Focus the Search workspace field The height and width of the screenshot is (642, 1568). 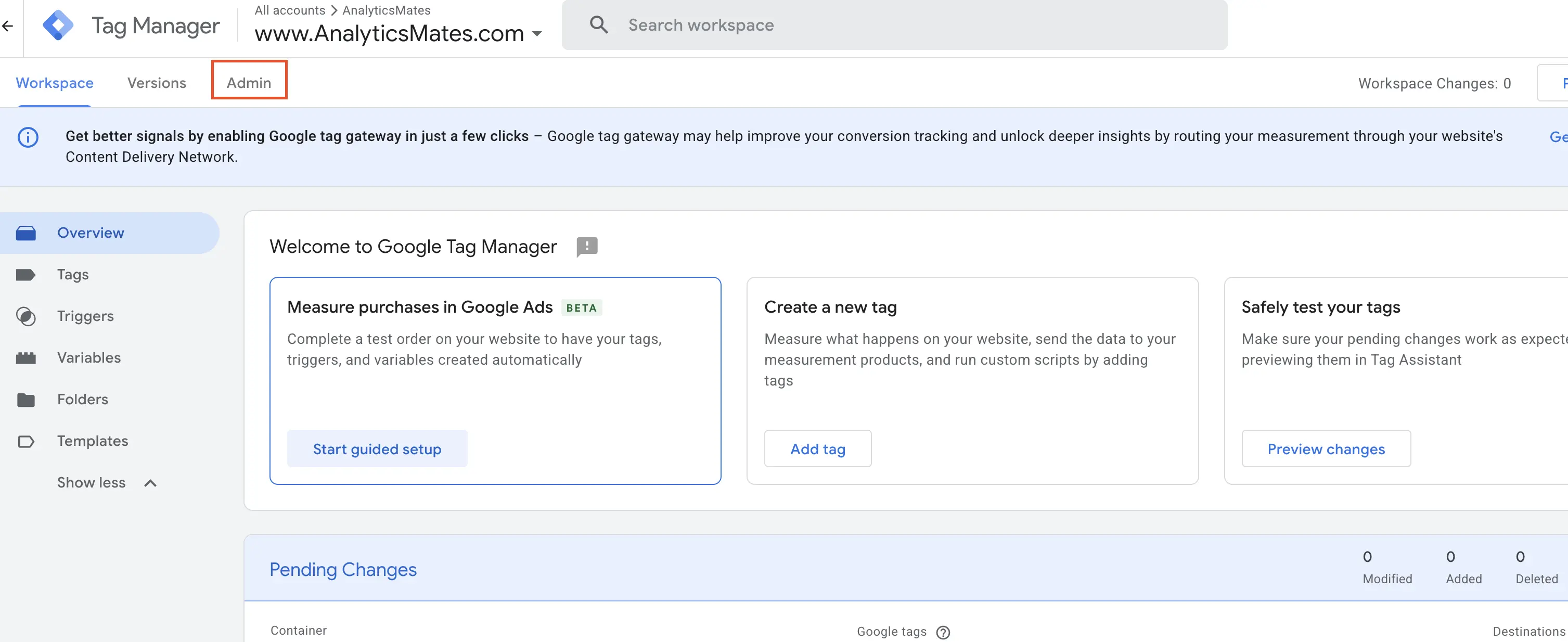[x=894, y=25]
